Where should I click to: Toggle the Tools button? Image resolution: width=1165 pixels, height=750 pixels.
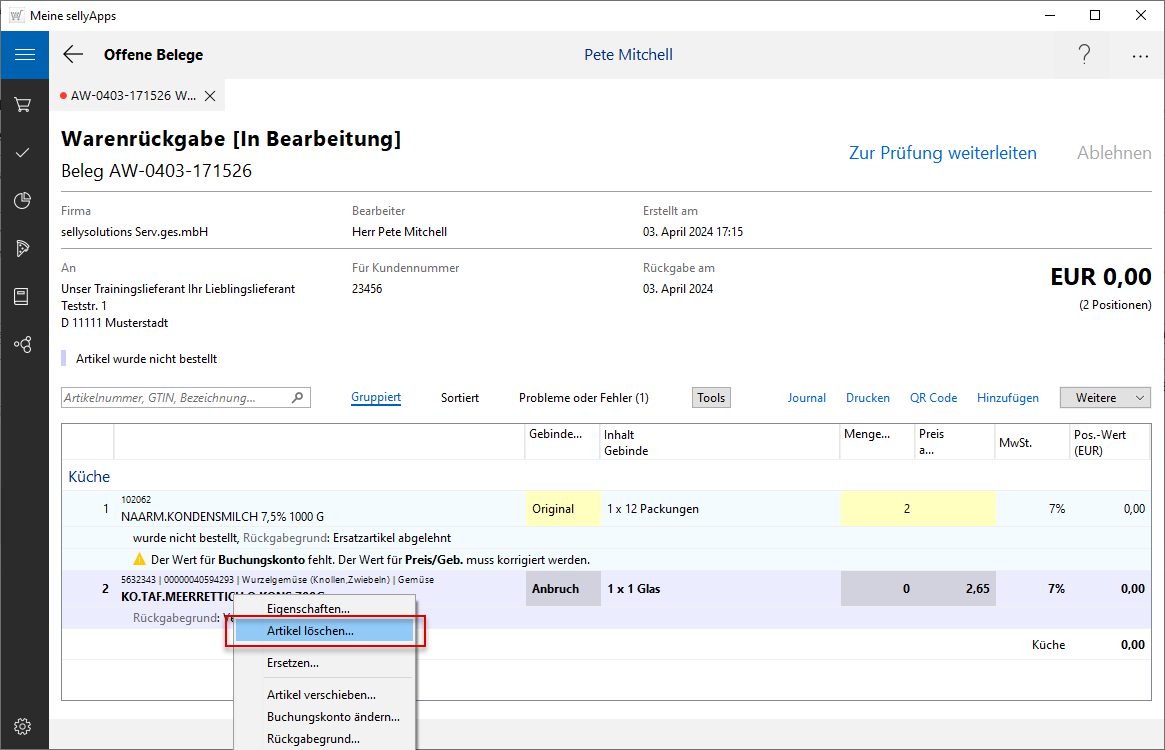[x=711, y=398]
